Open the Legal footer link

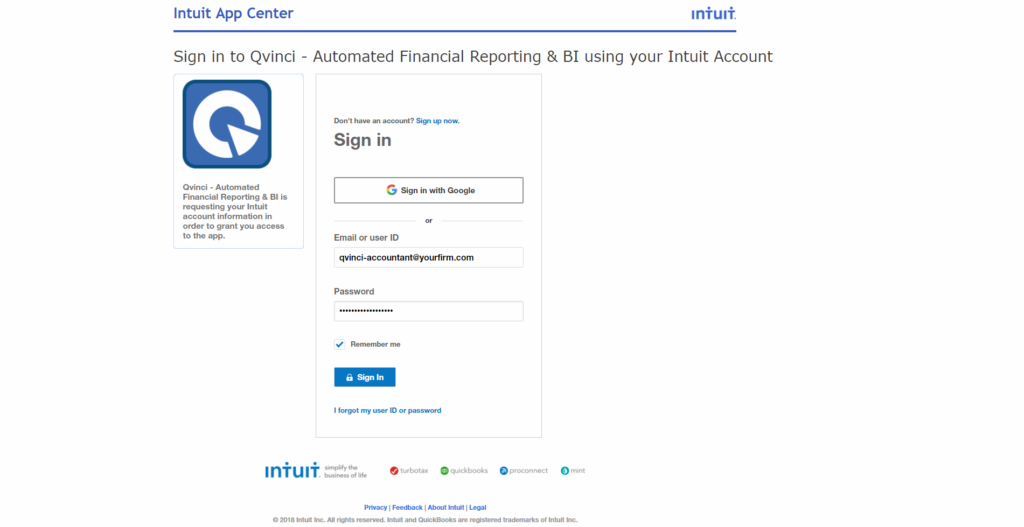pos(478,508)
